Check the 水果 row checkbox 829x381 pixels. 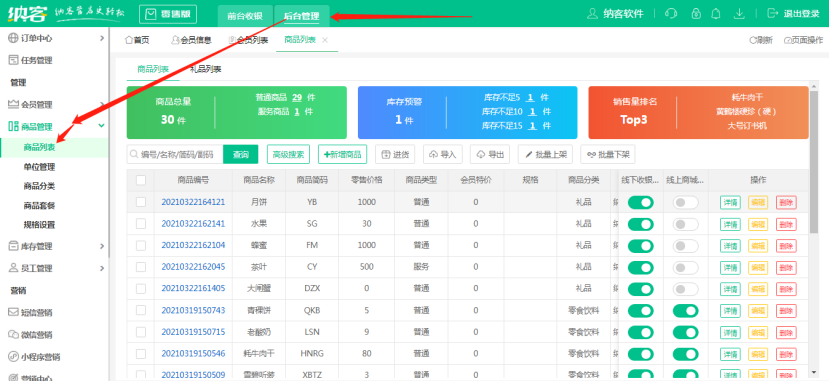coord(141,224)
